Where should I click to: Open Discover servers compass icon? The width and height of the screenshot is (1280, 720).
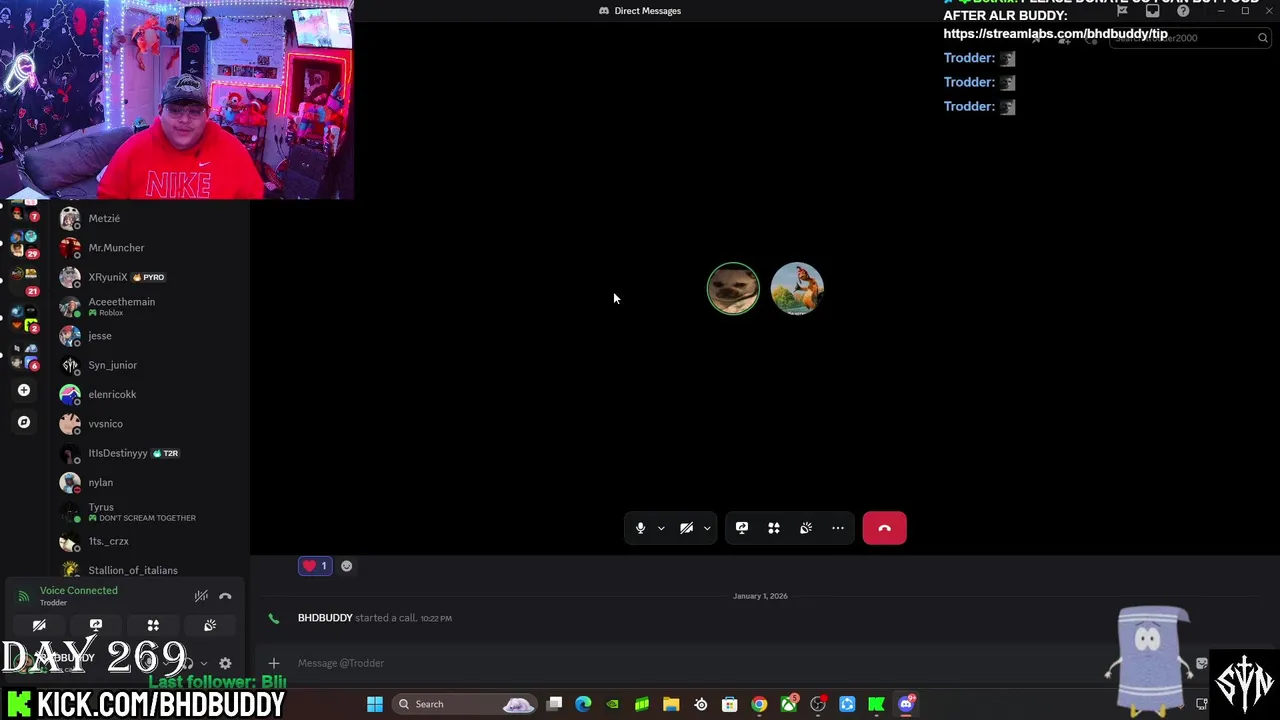tap(24, 422)
